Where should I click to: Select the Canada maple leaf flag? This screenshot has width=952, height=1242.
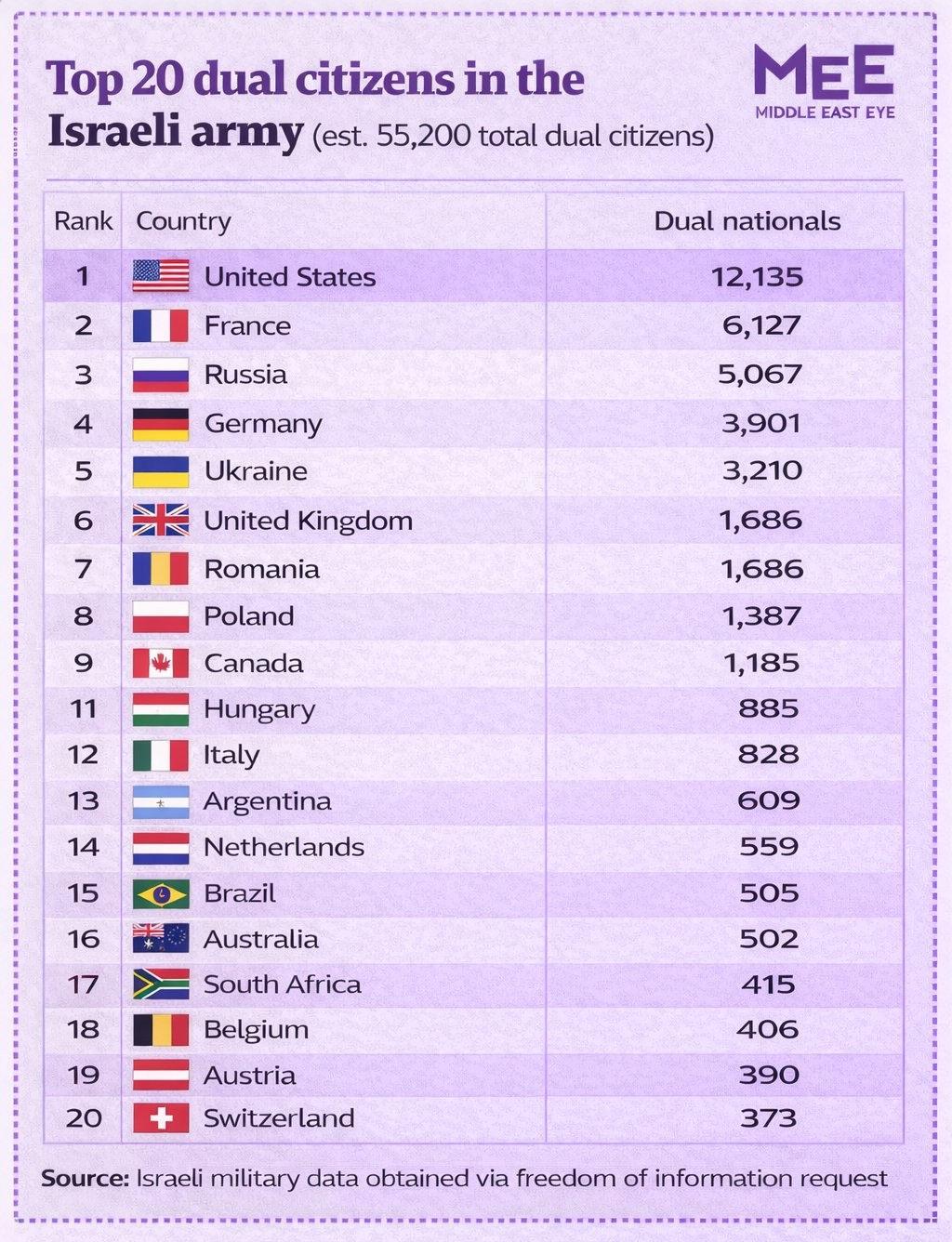[161, 663]
